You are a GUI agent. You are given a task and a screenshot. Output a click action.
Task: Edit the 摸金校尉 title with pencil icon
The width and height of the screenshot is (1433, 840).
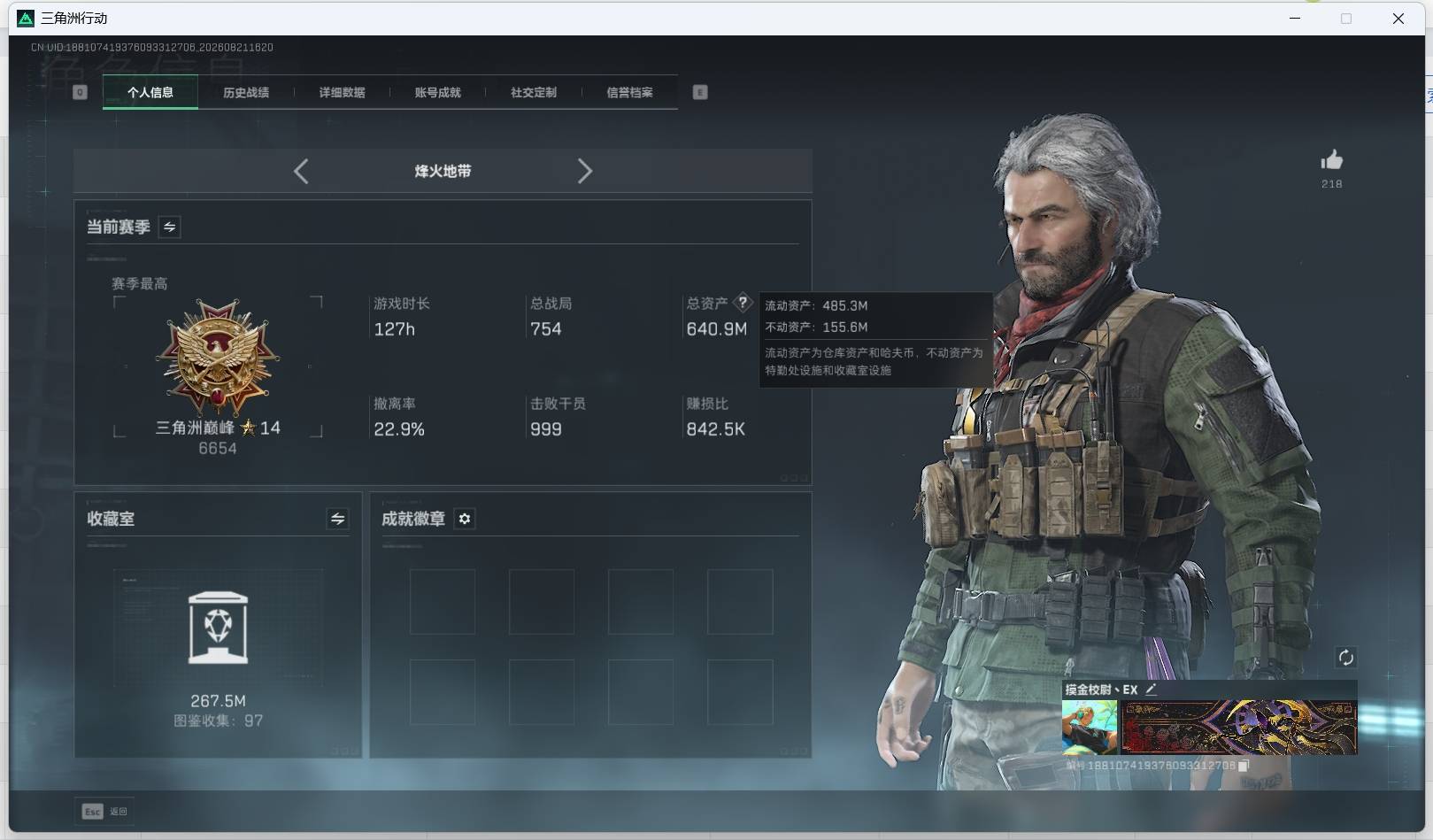1151,690
